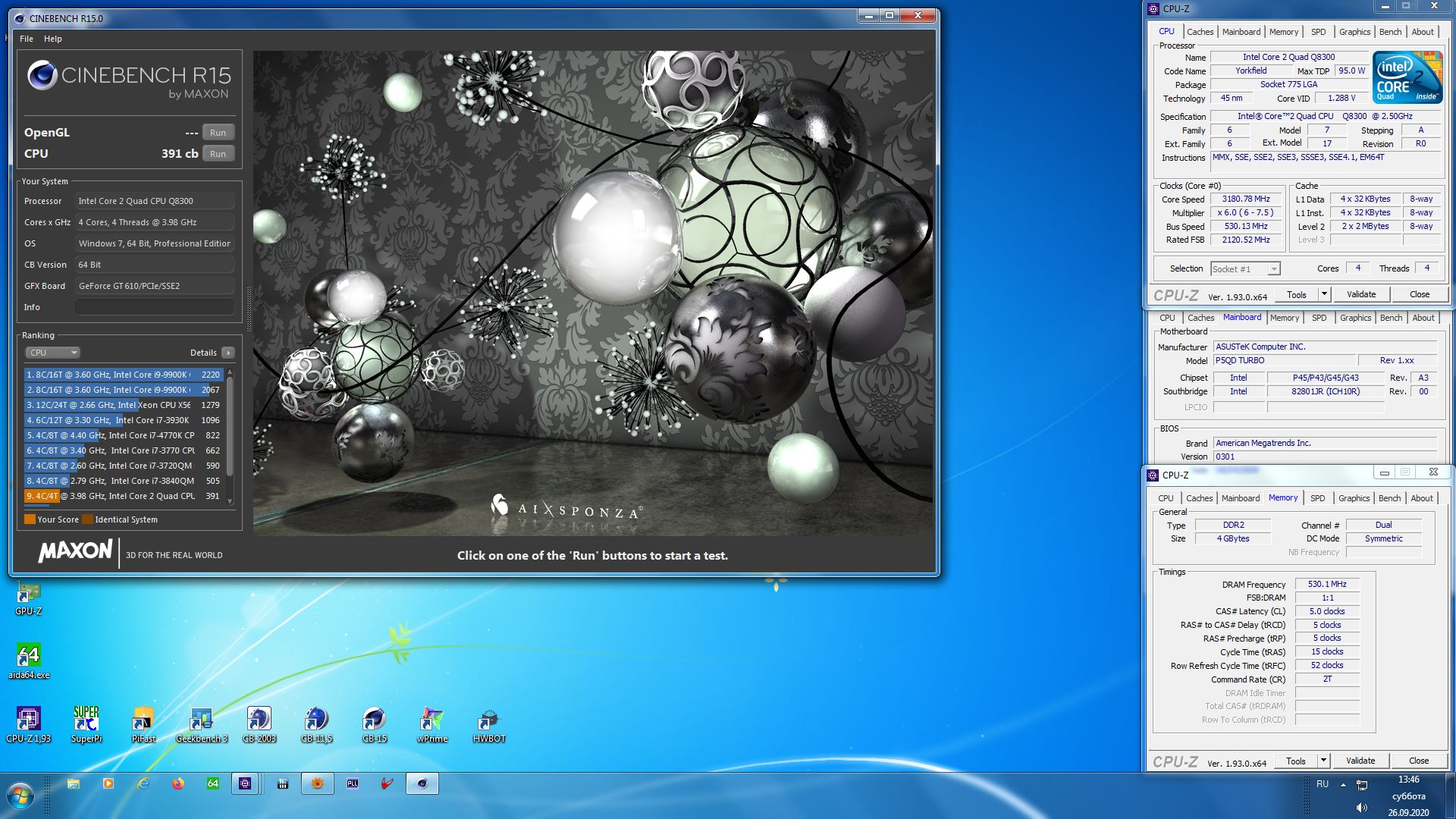Switch the RU input language indicator
The height and width of the screenshot is (819, 1456).
tap(1323, 784)
